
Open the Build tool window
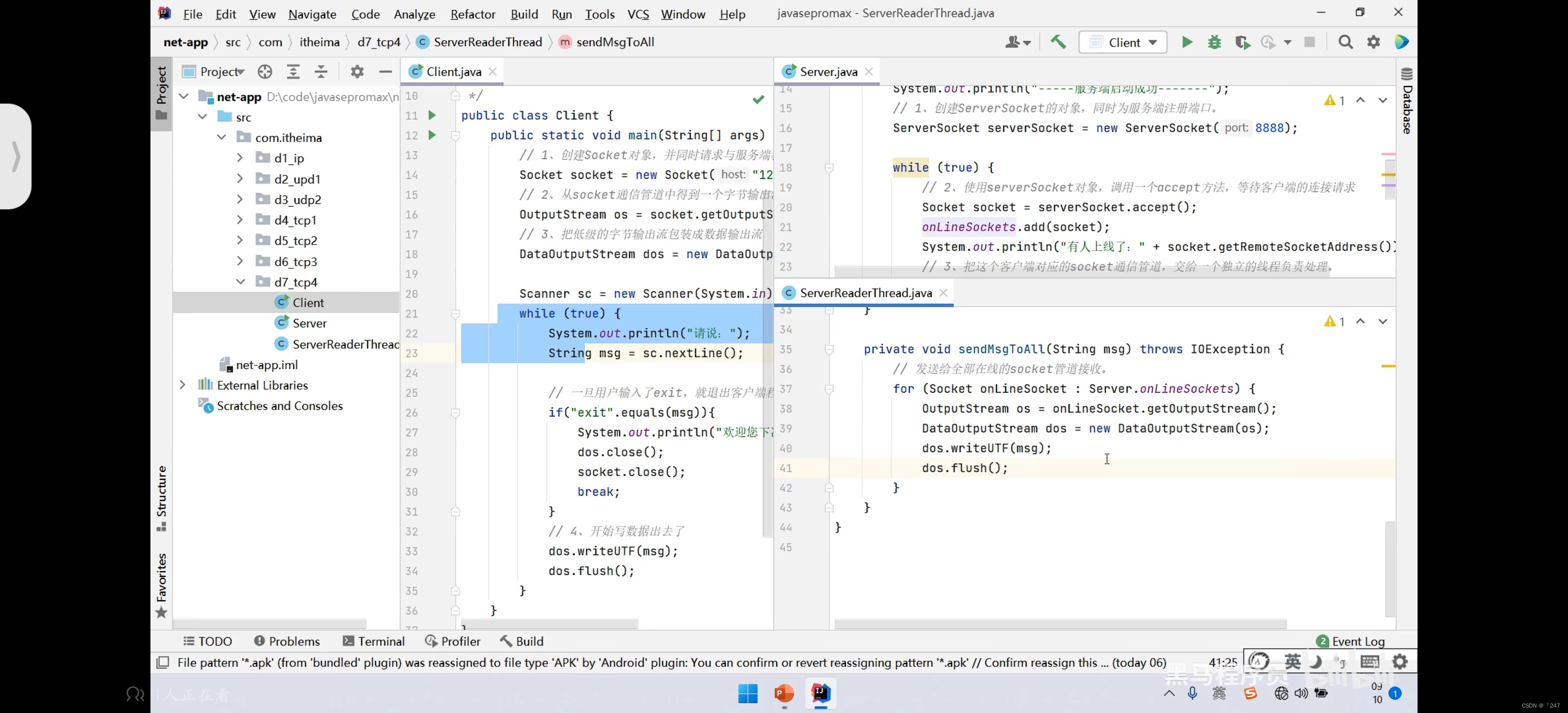point(522,641)
